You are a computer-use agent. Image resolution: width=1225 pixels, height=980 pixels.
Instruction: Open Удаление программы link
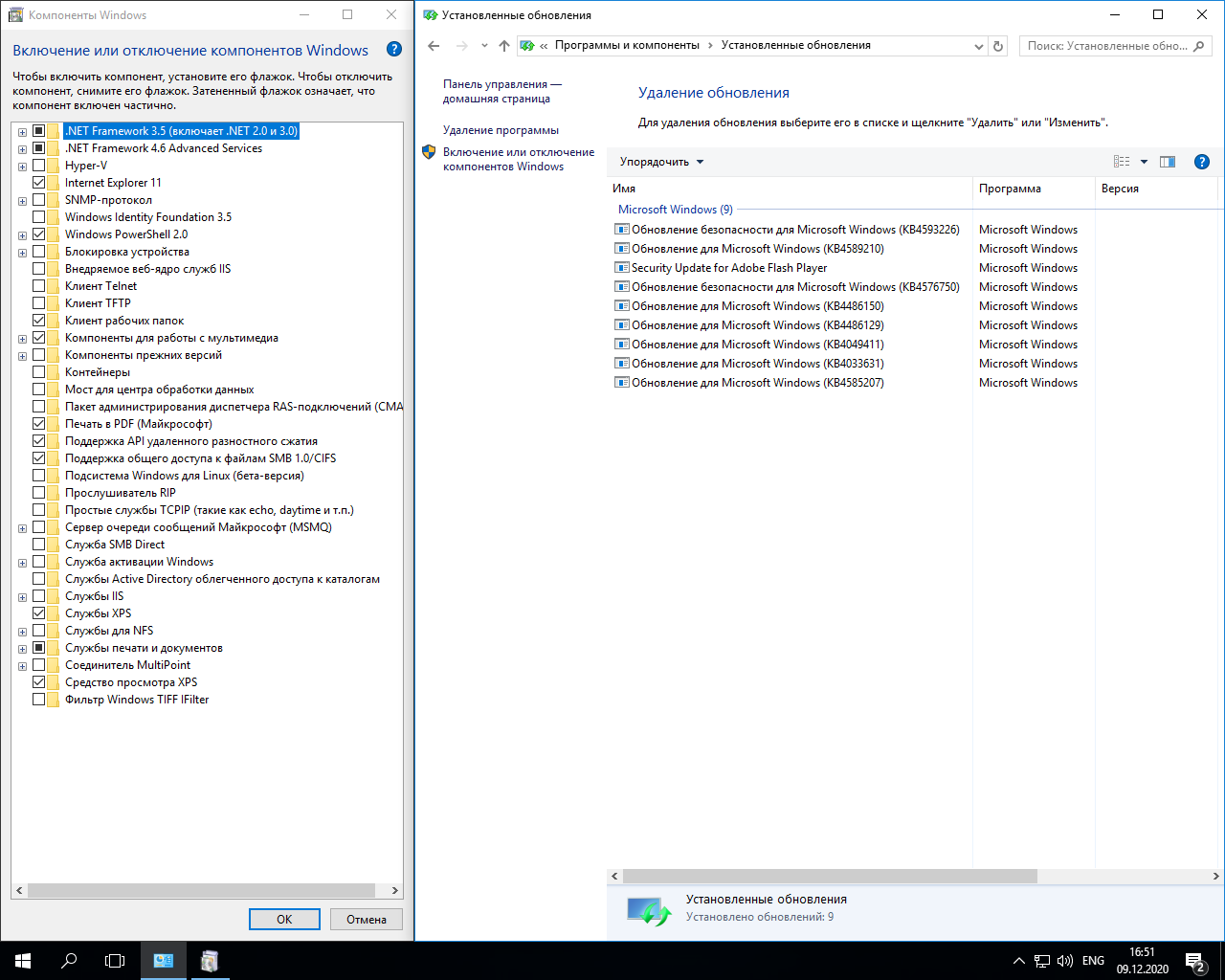coord(501,130)
